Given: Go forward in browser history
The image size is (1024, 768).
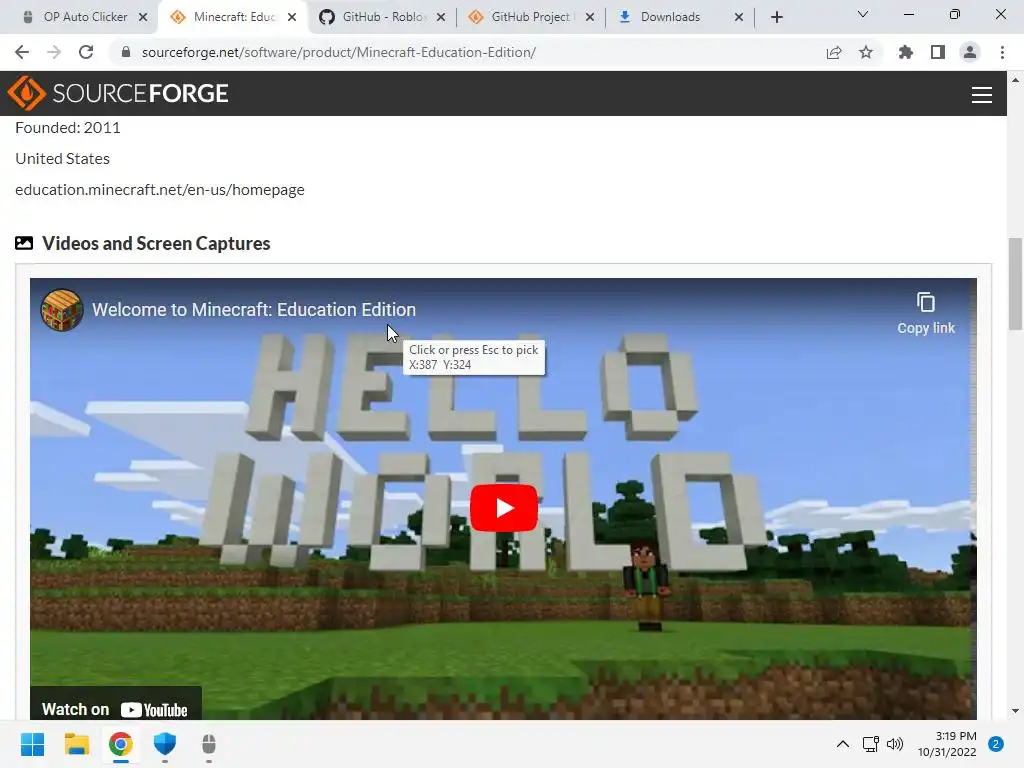Looking at the screenshot, I should click(x=54, y=52).
